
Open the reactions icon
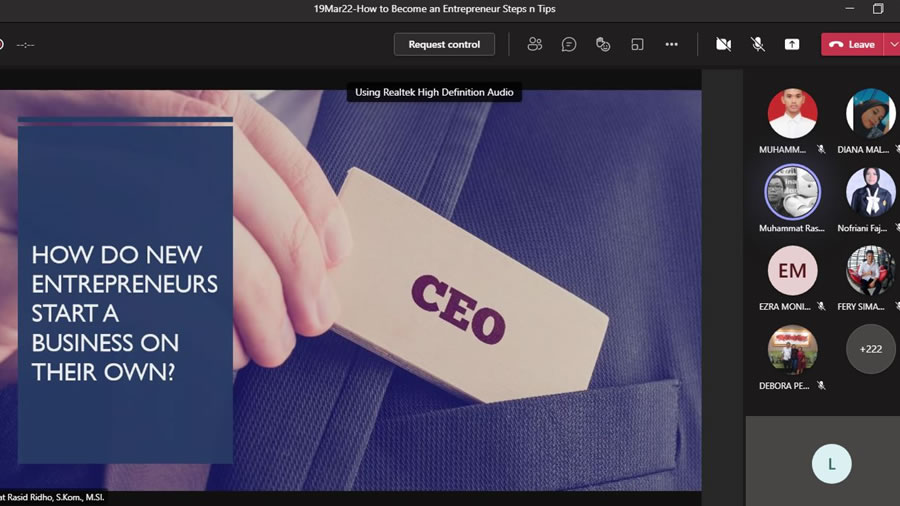pyautogui.click(x=603, y=44)
